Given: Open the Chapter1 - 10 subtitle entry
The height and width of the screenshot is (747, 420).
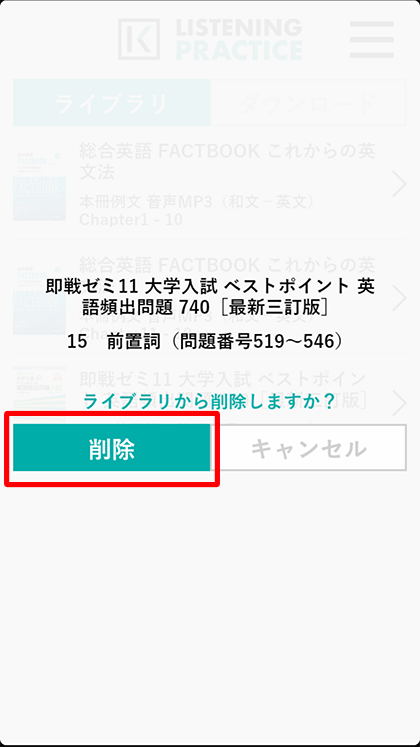Looking at the screenshot, I should click(x=130, y=220).
